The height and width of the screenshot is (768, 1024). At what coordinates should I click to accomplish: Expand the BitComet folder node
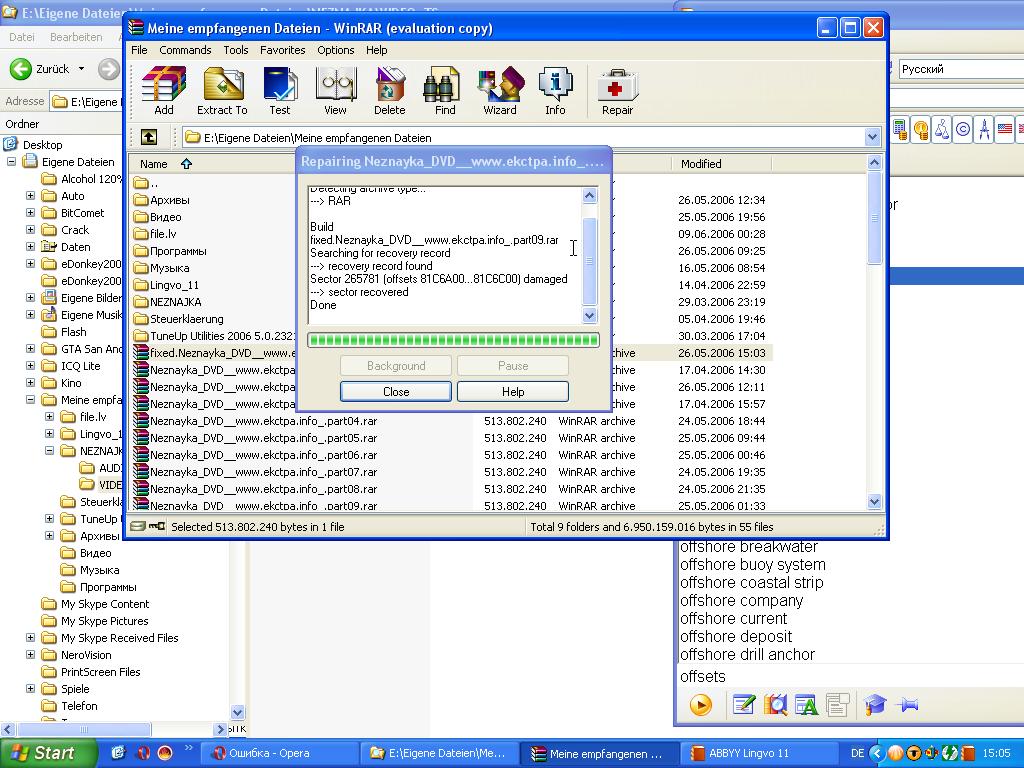(x=31, y=212)
